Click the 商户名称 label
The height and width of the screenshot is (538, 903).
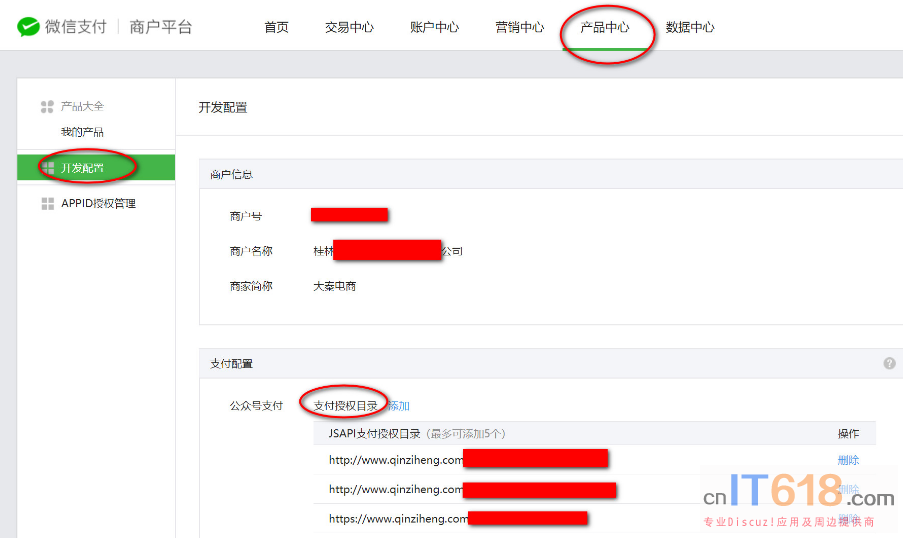pos(251,251)
